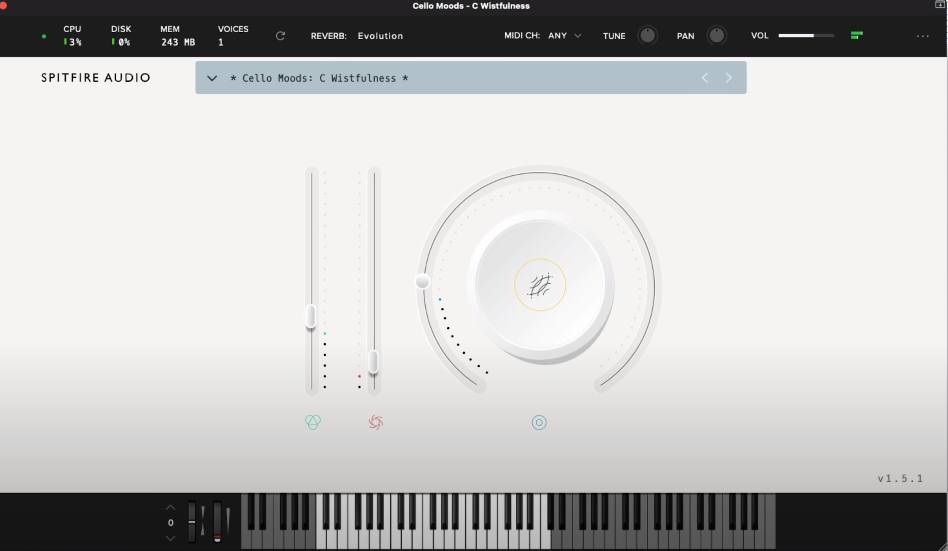Click the pitch bend wheel
Image resolution: width=948 pixels, height=551 pixels.
pos(192,521)
